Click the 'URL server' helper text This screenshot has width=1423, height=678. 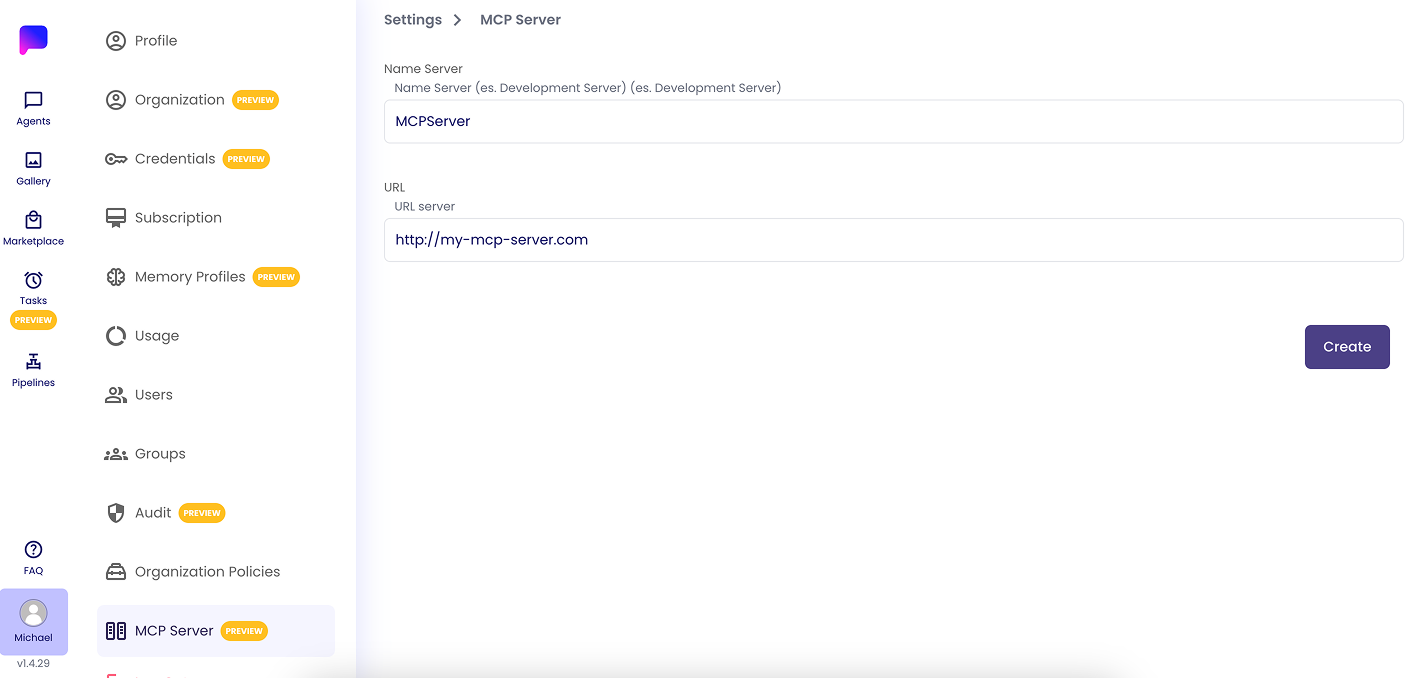[425, 206]
